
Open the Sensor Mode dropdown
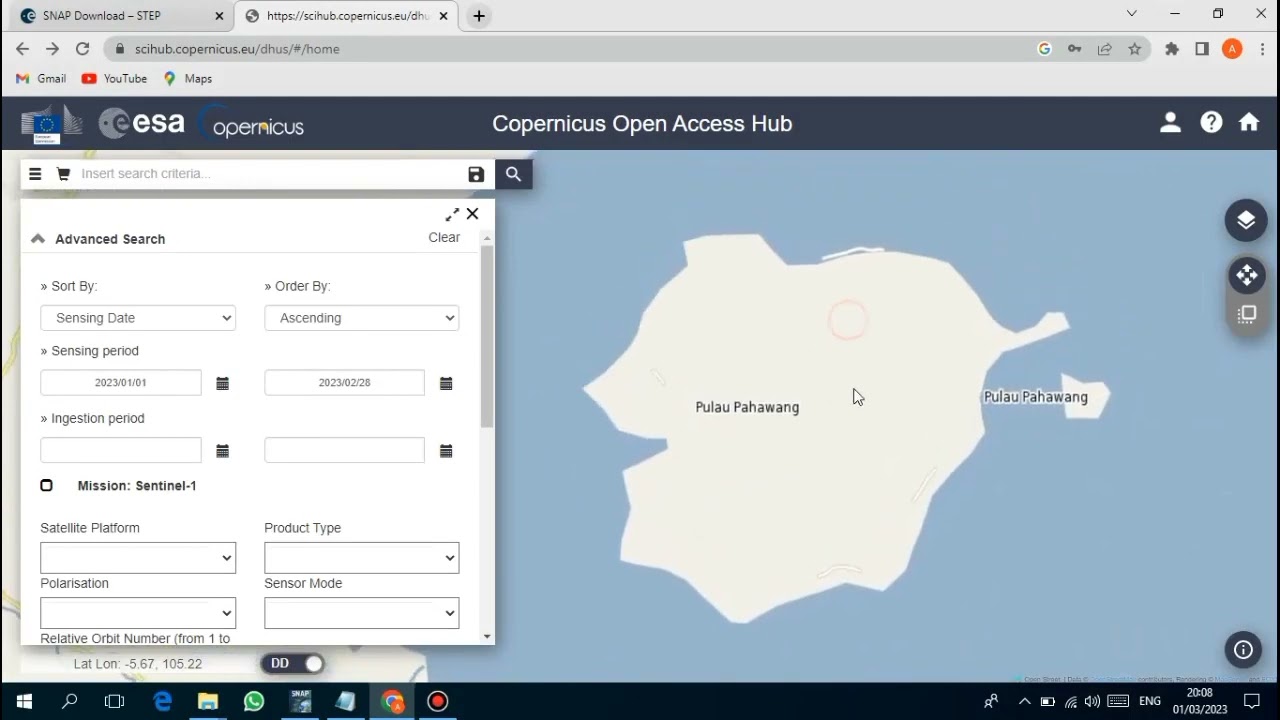[362, 613]
